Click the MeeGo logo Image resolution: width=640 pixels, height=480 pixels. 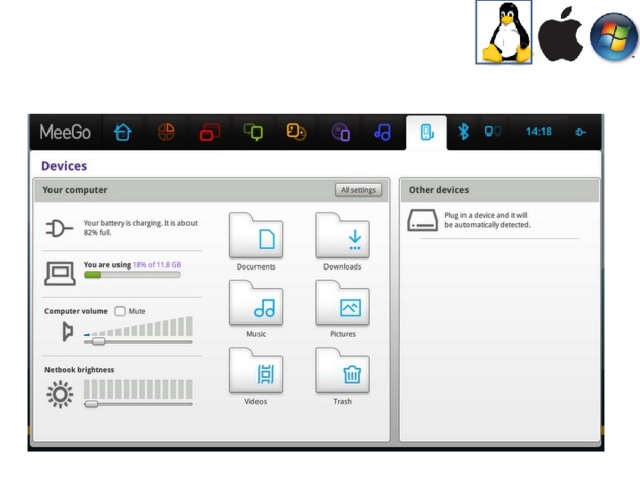(x=65, y=132)
